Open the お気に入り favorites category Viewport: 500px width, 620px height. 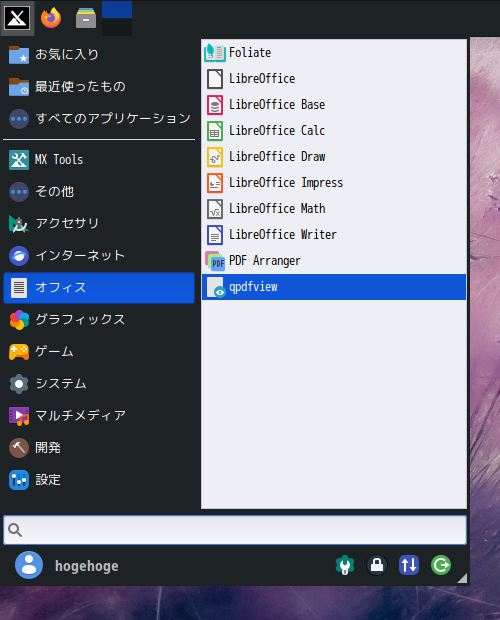99,55
